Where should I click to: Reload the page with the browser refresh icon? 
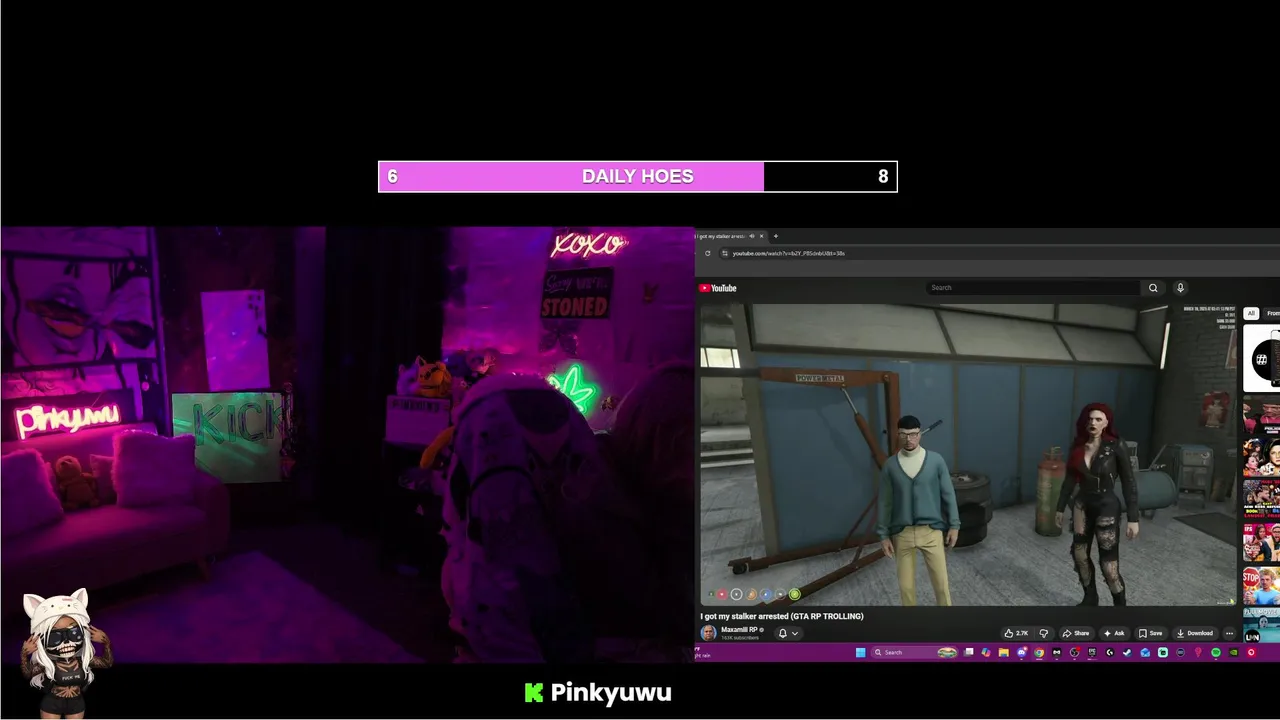pos(708,253)
